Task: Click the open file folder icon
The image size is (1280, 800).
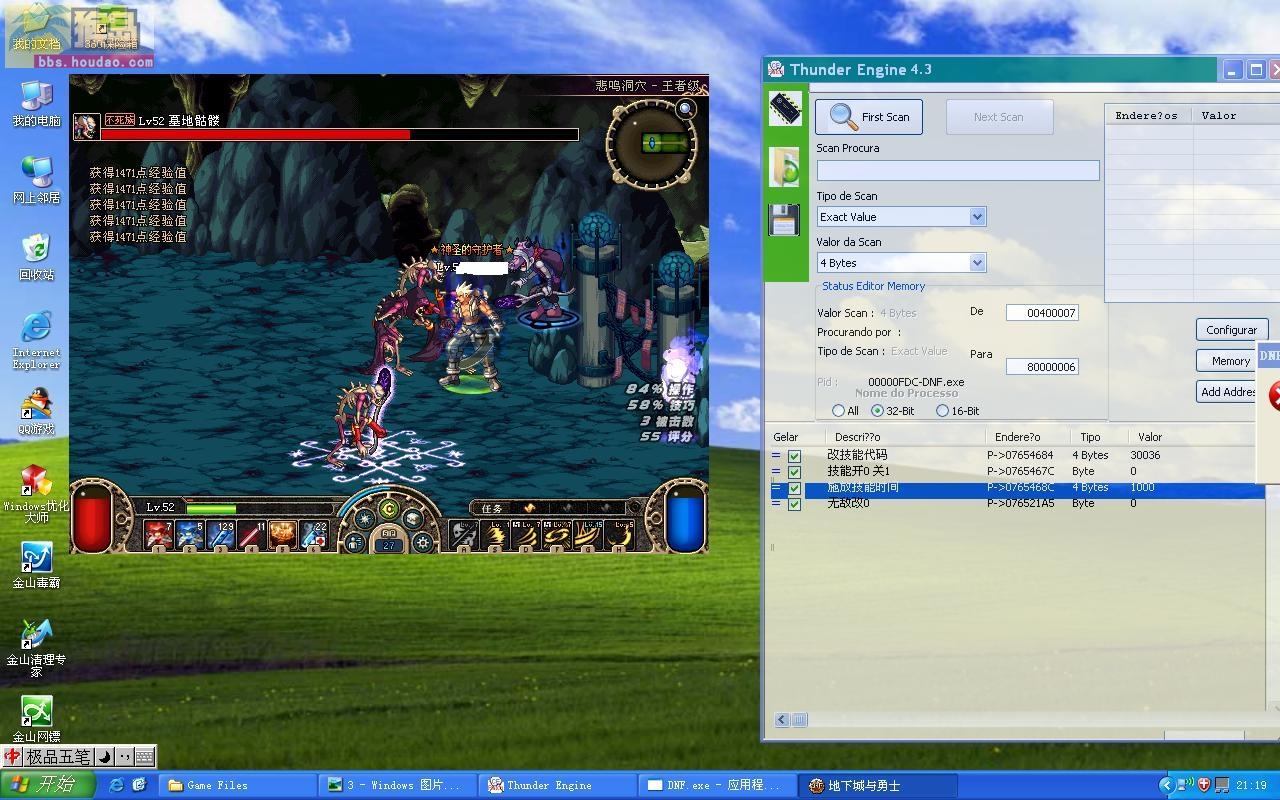Action: [x=785, y=167]
